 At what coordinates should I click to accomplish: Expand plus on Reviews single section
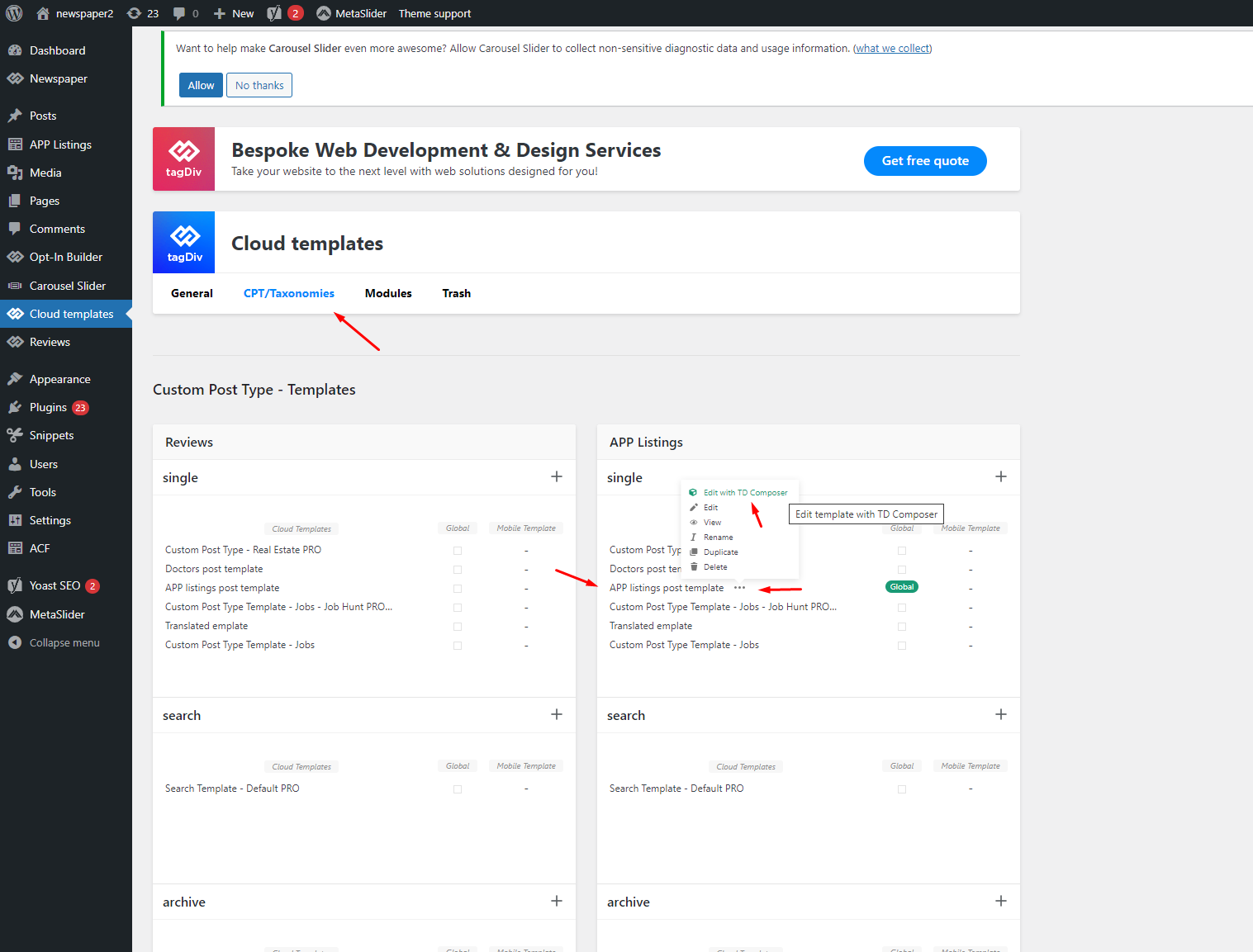[x=557, y=476]
